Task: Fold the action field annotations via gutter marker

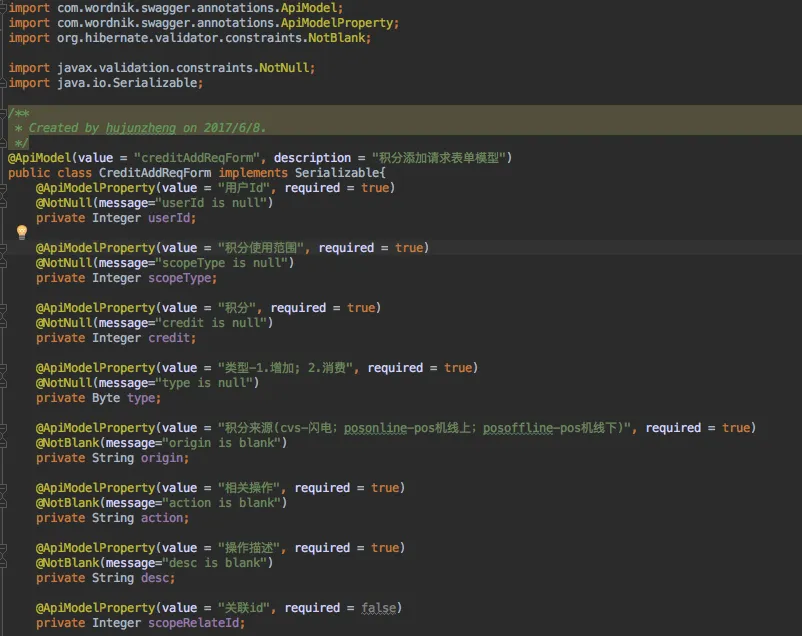Action: tap(4, 488)
